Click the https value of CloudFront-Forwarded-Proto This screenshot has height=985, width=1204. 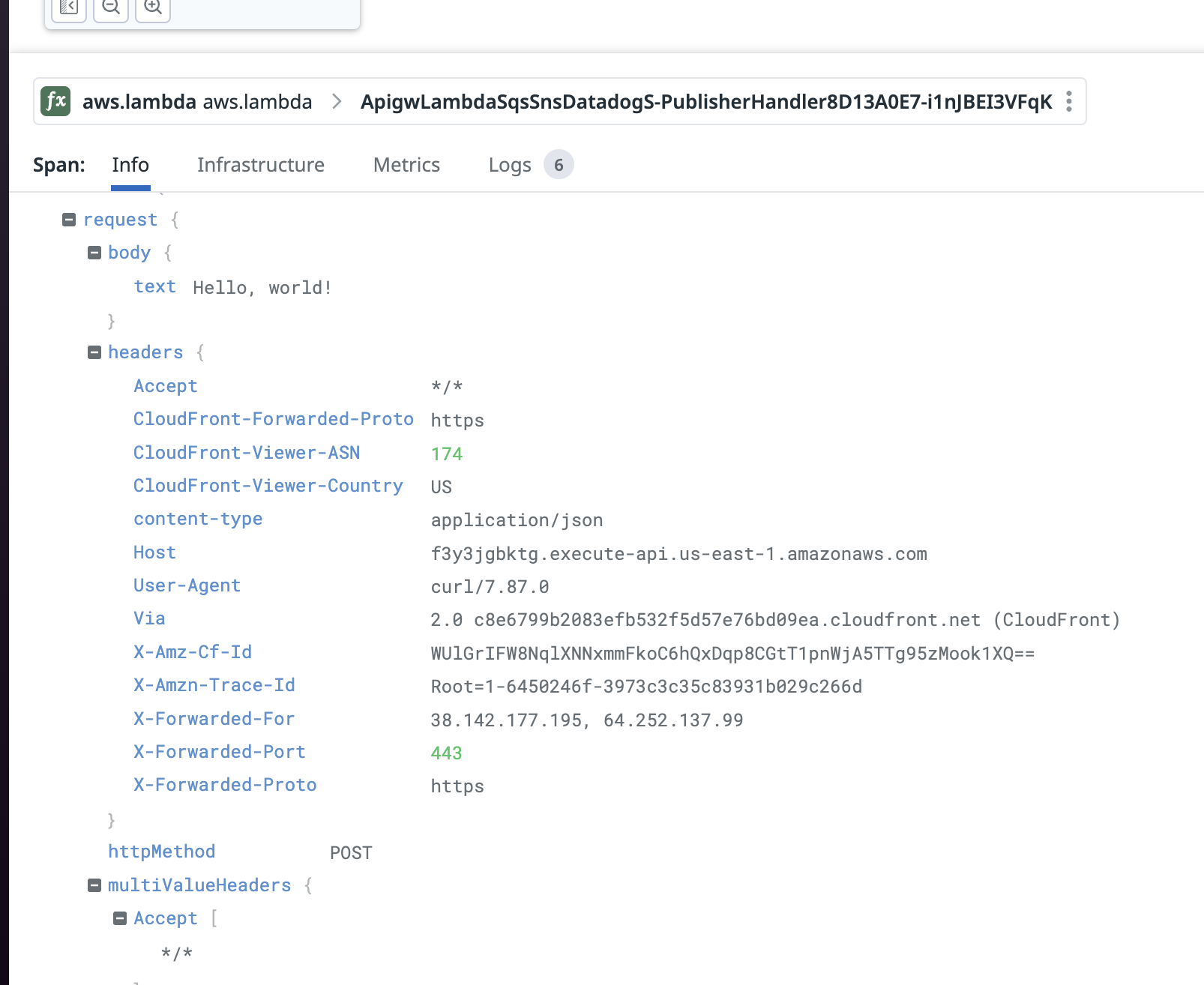coord(457,421)
